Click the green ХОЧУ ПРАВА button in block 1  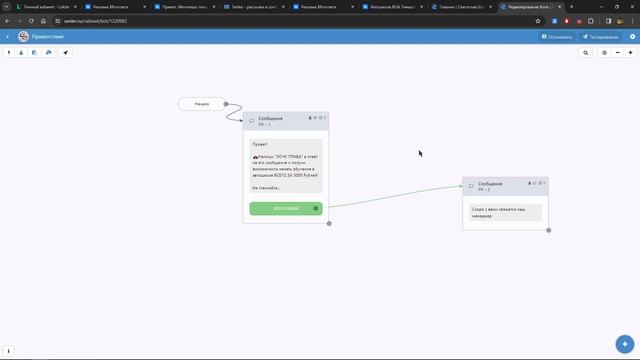tap(286, 209)
